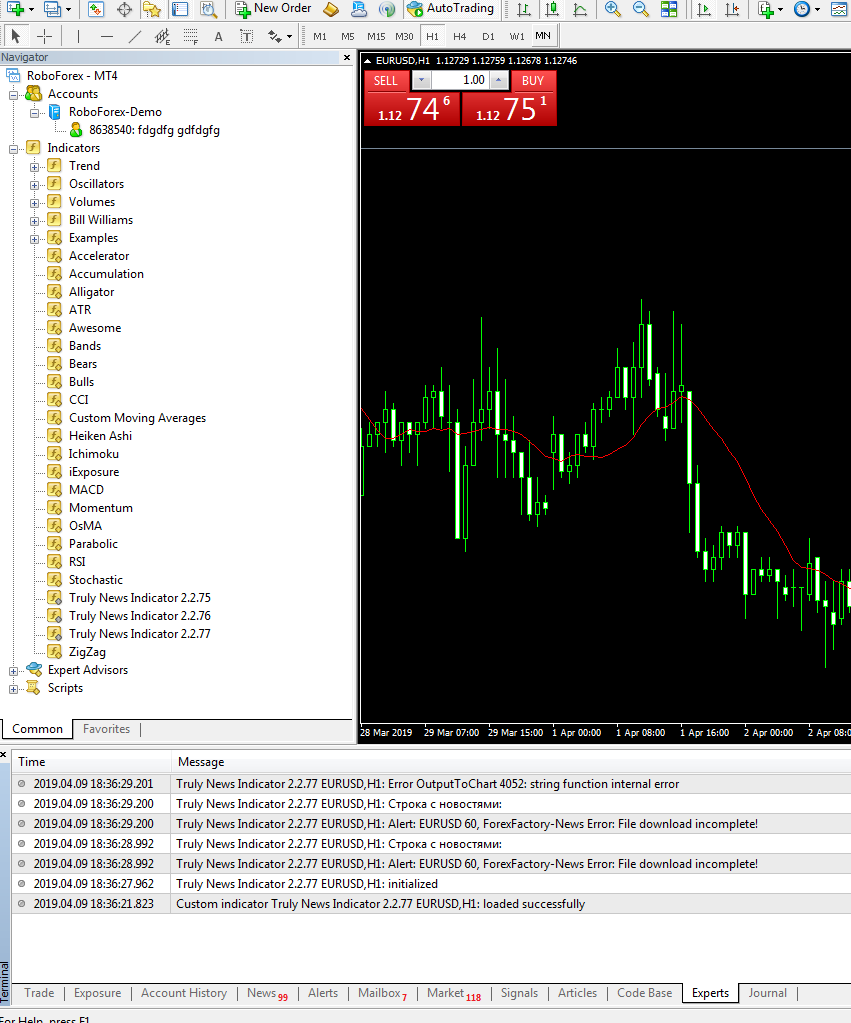This screenshot has width=851, height=1023.
Task: Select the vertical line drawing tool
Action: [x=78, y=36]
